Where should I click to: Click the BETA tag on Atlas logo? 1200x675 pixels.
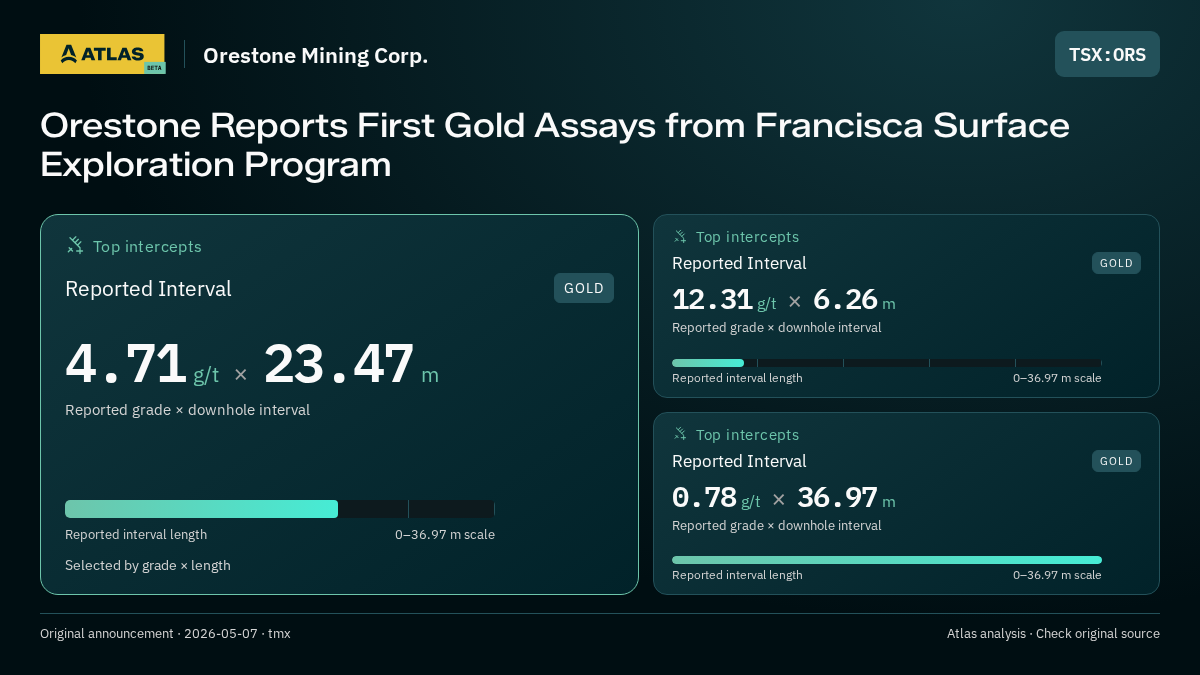pyautogui.click(x=154, y=68)
